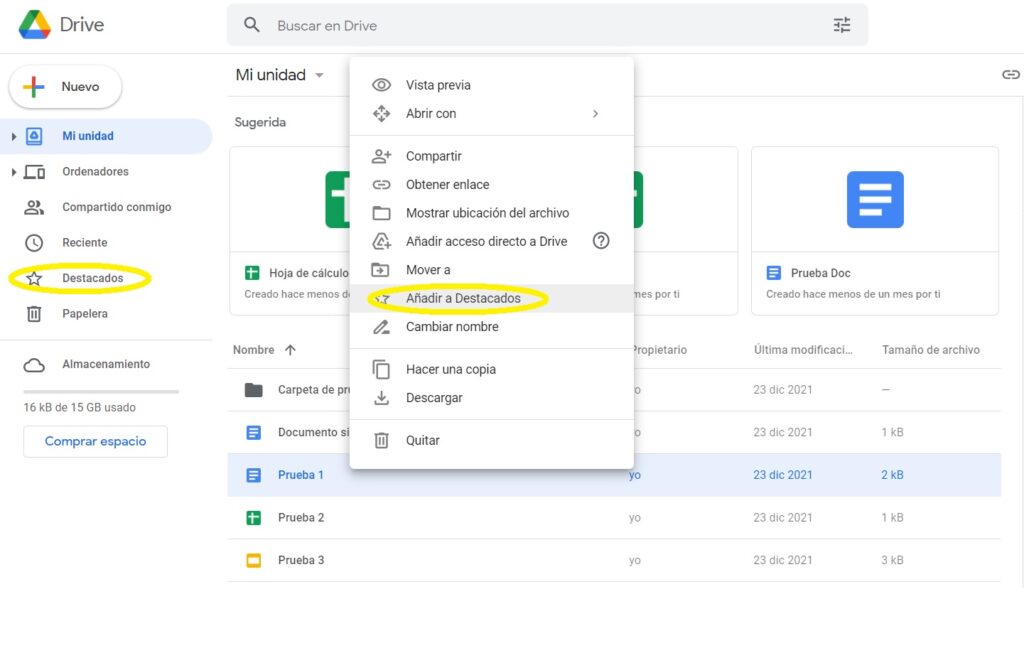The height and width of the screenshot is (648, 1024).
Task: Click the storage usage bar
Action: (101, 391)
